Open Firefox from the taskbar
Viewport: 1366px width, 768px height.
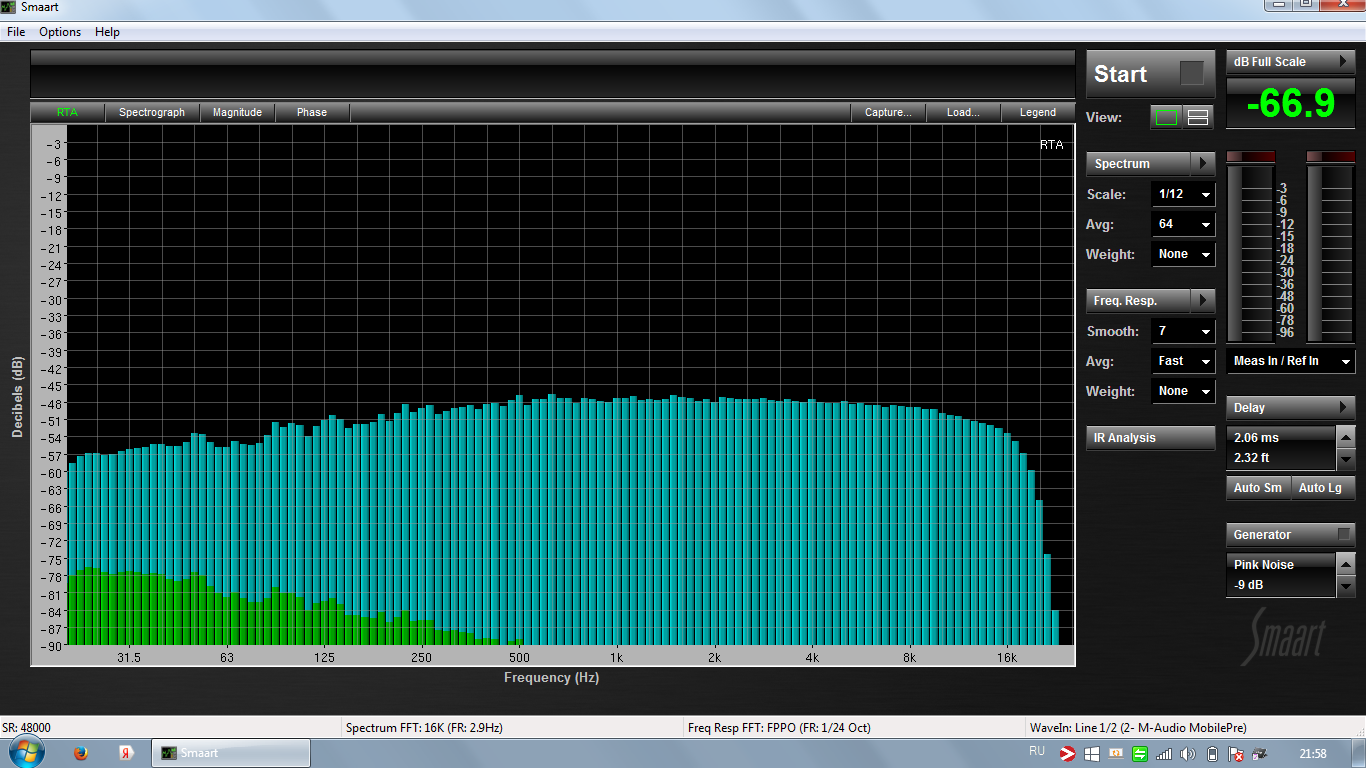(81, 753)
